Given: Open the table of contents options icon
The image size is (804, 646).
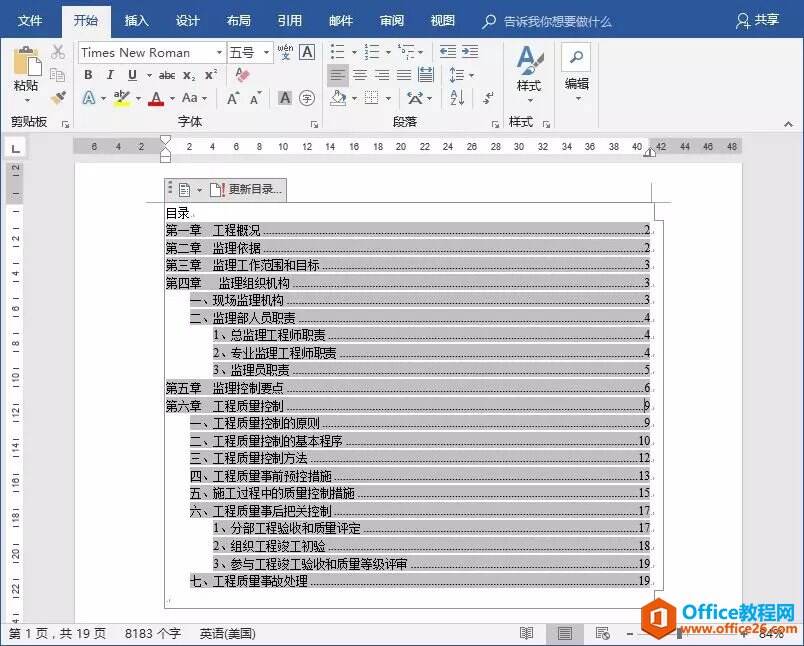Looking at the screenshot, I should click(186, 190).
